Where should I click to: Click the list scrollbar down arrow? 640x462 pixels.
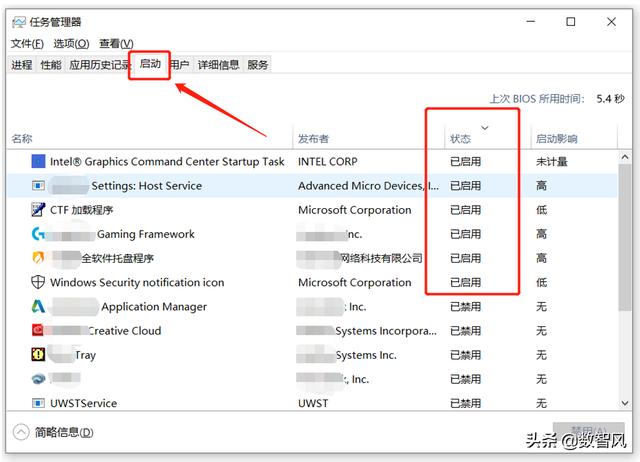tap(625, 403)
